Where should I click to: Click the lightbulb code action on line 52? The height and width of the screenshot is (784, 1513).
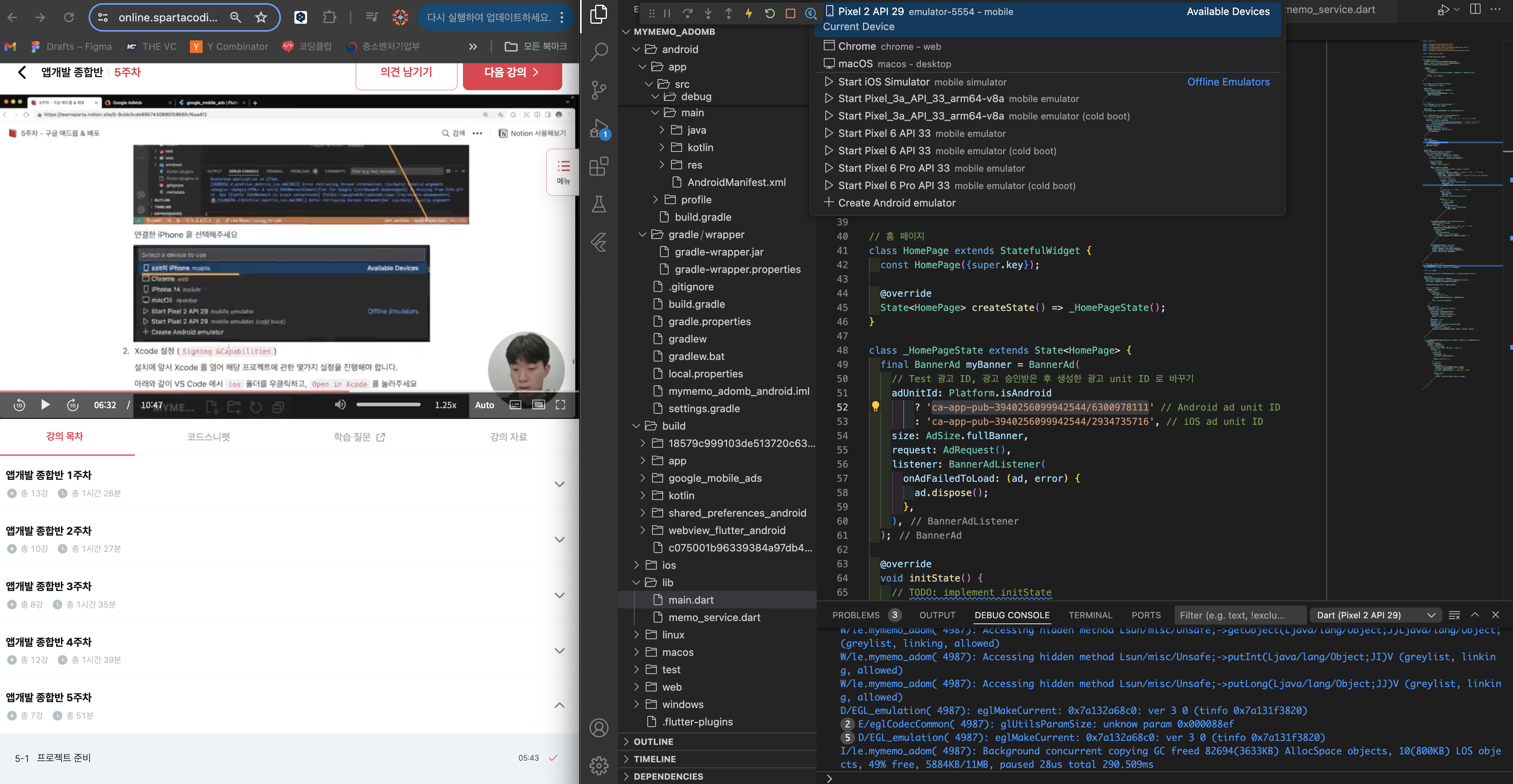[x=875, y=406]
